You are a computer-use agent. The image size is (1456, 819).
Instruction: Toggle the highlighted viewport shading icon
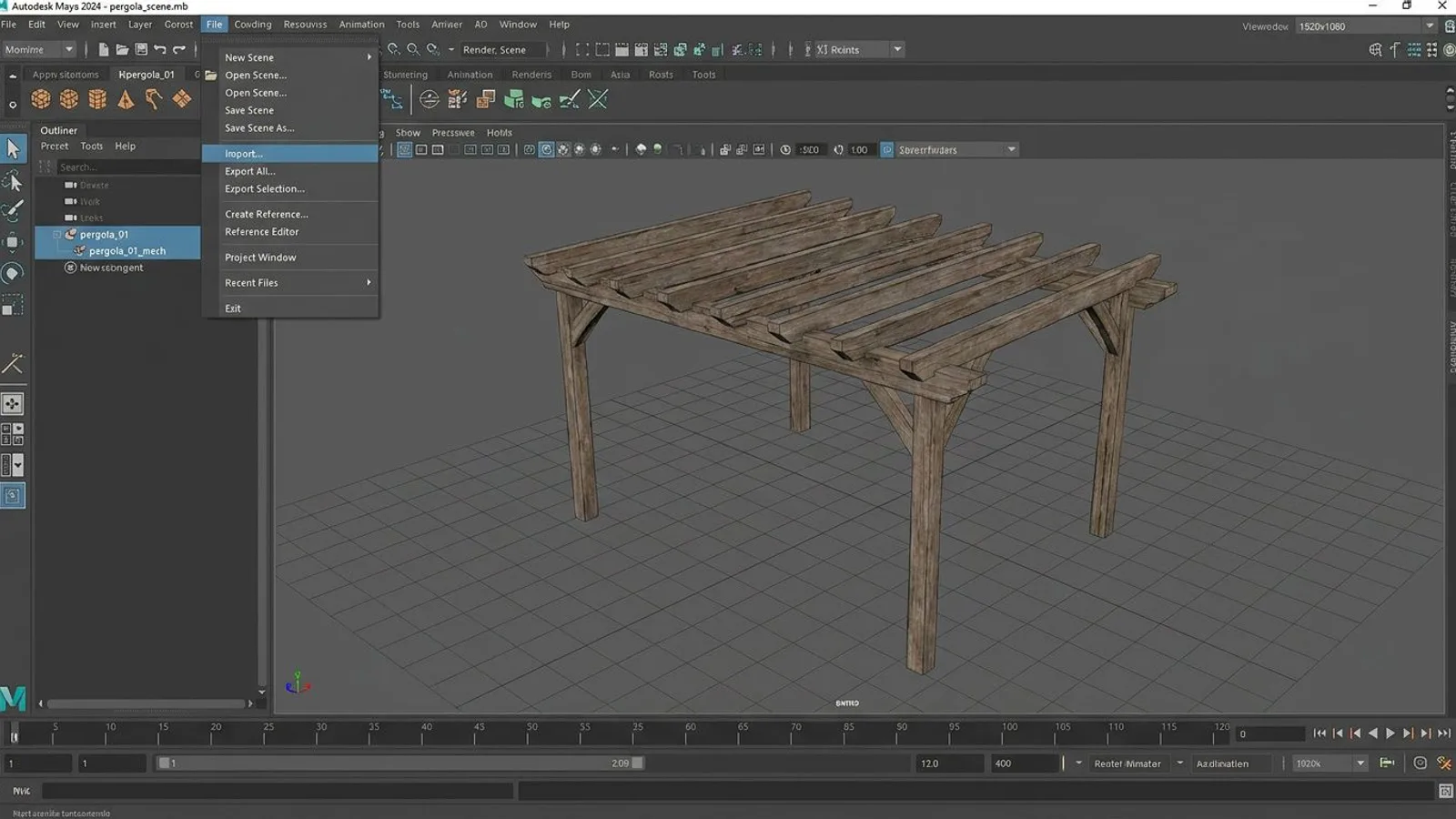(x=546, y=150)
